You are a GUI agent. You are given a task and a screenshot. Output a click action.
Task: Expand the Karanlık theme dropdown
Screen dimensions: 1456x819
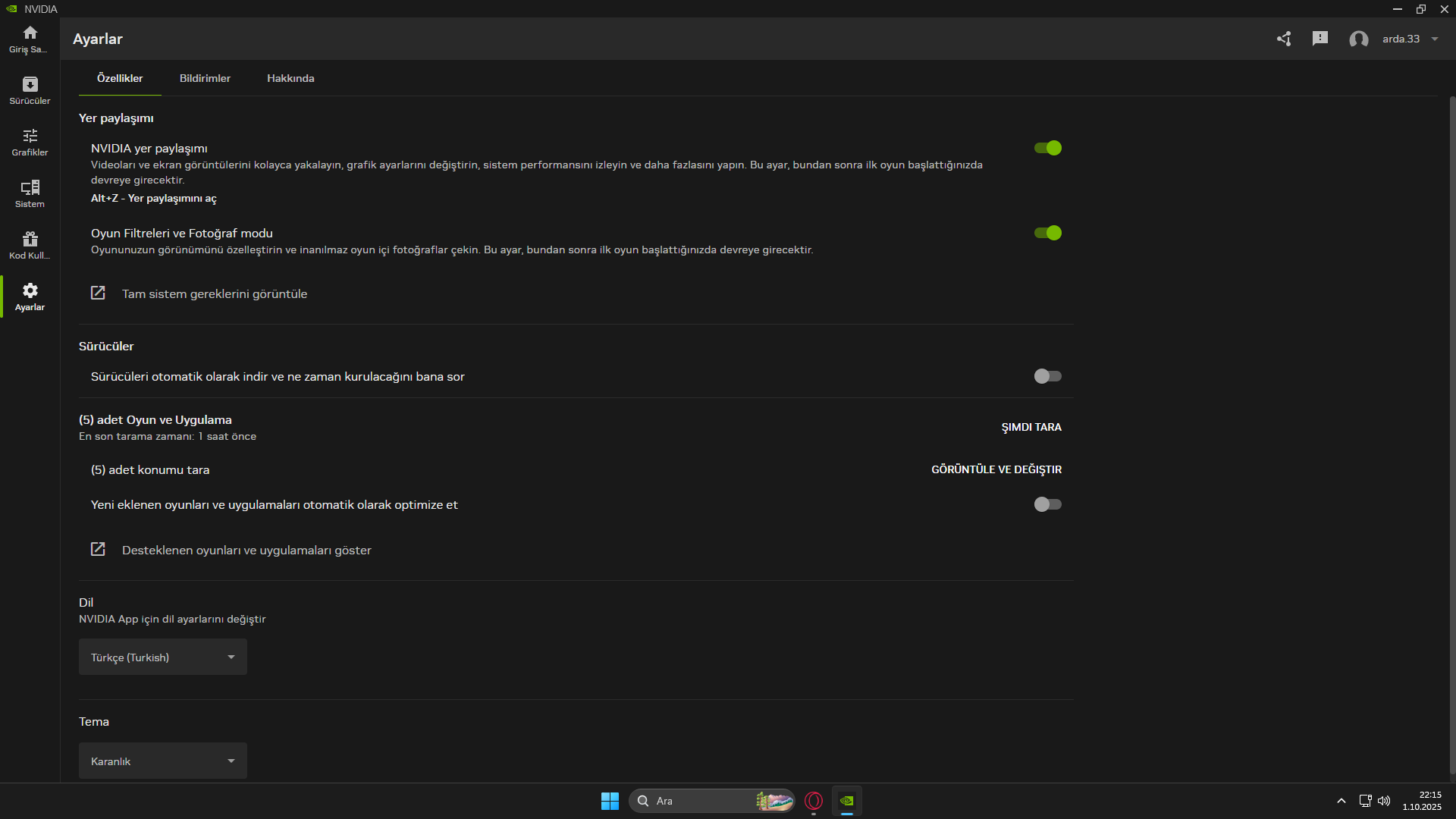pyautogui.click(x=163, y=761)
